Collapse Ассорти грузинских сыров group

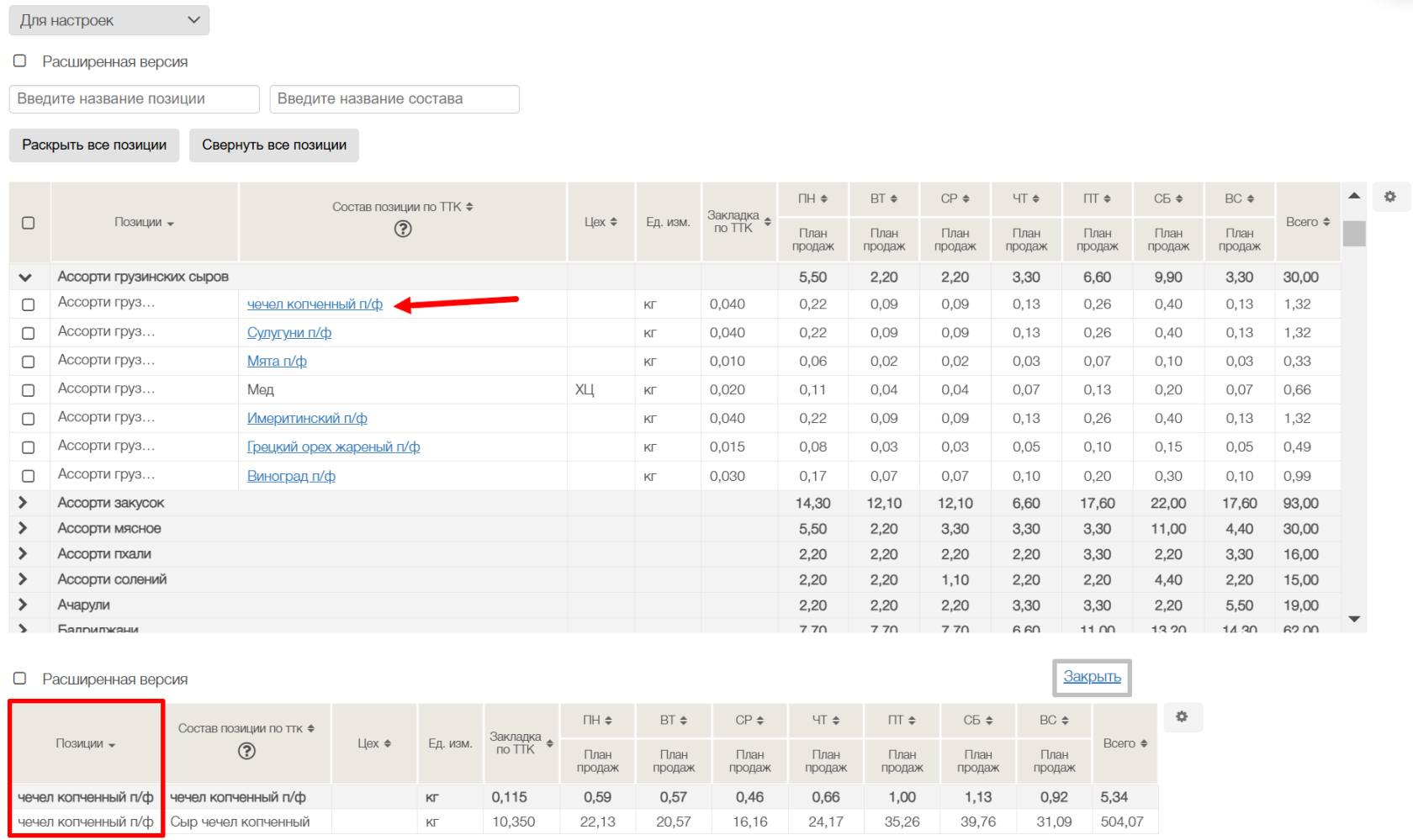tap(25, 277)
